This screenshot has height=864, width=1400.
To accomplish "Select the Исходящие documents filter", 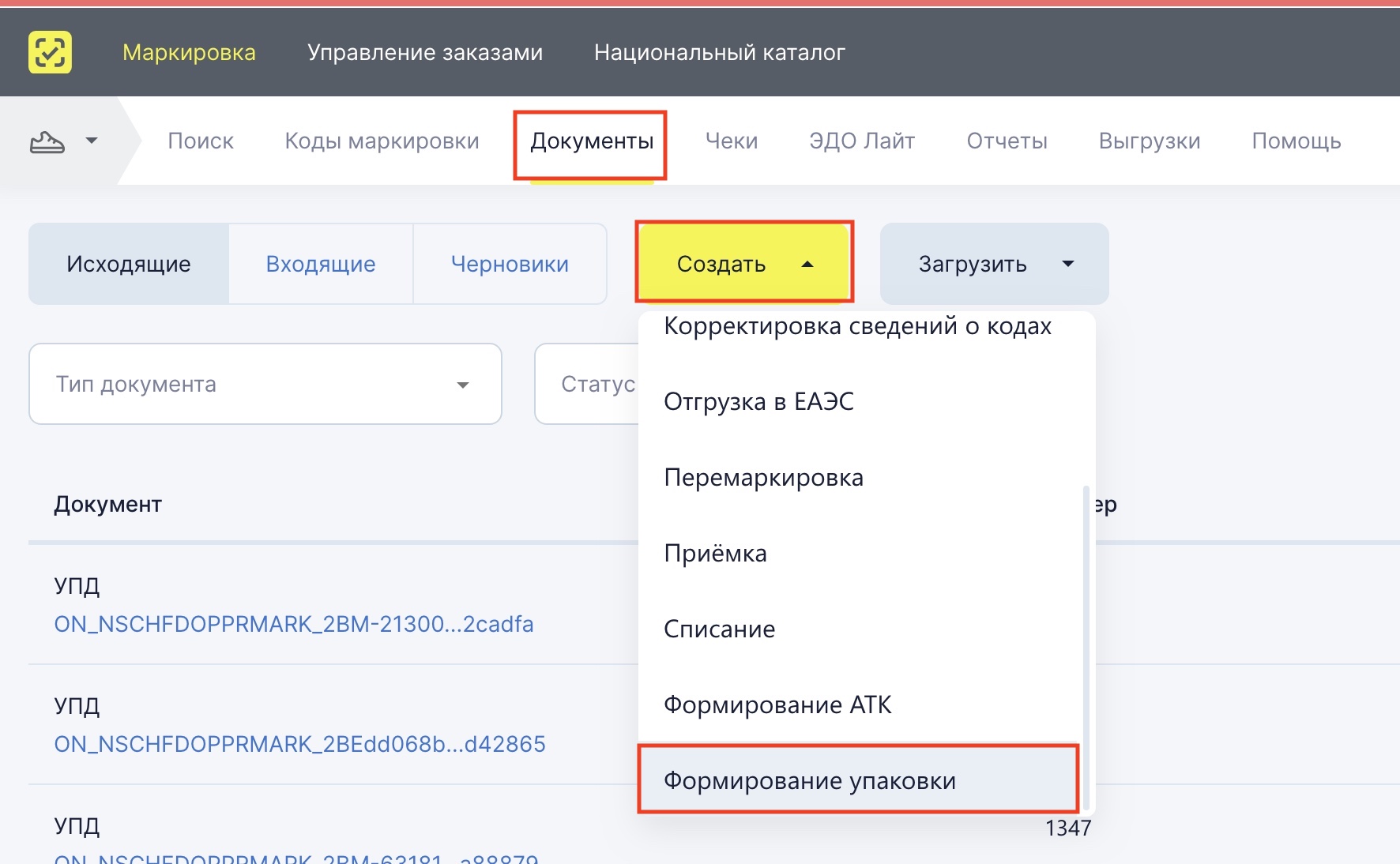I will (129, 264).
